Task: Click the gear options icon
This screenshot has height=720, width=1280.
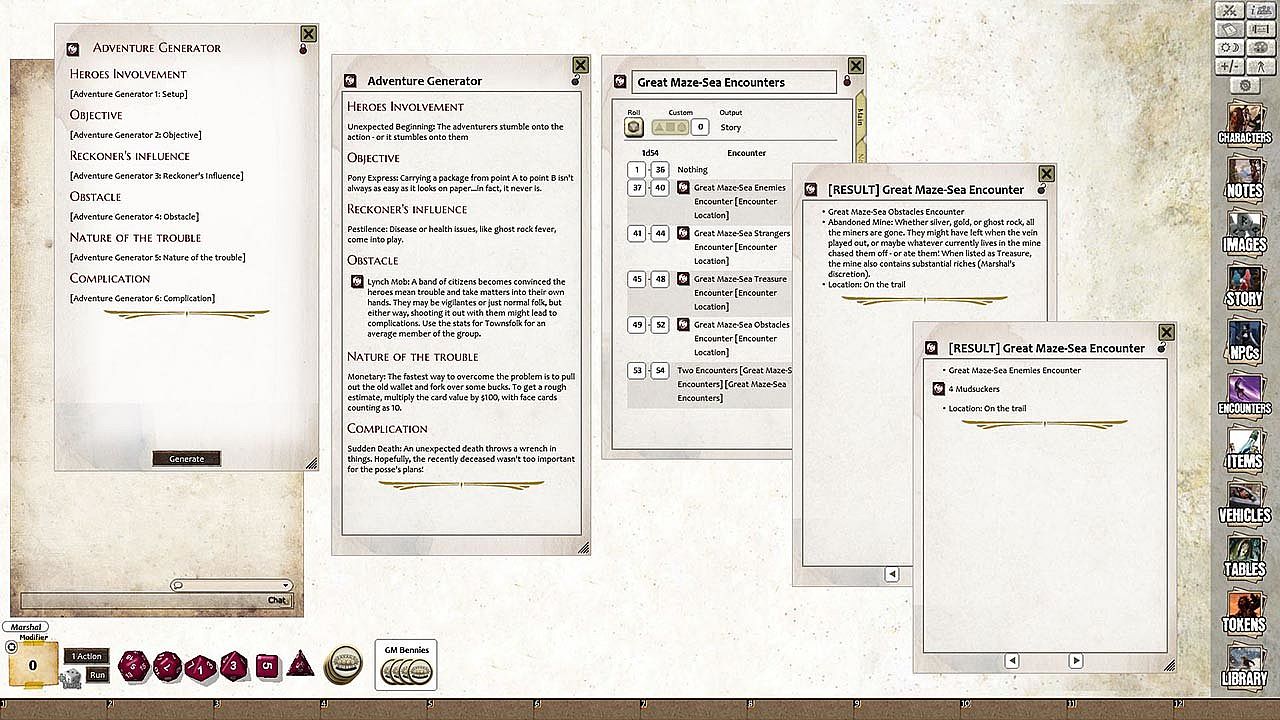Action: coord(1244,86)
